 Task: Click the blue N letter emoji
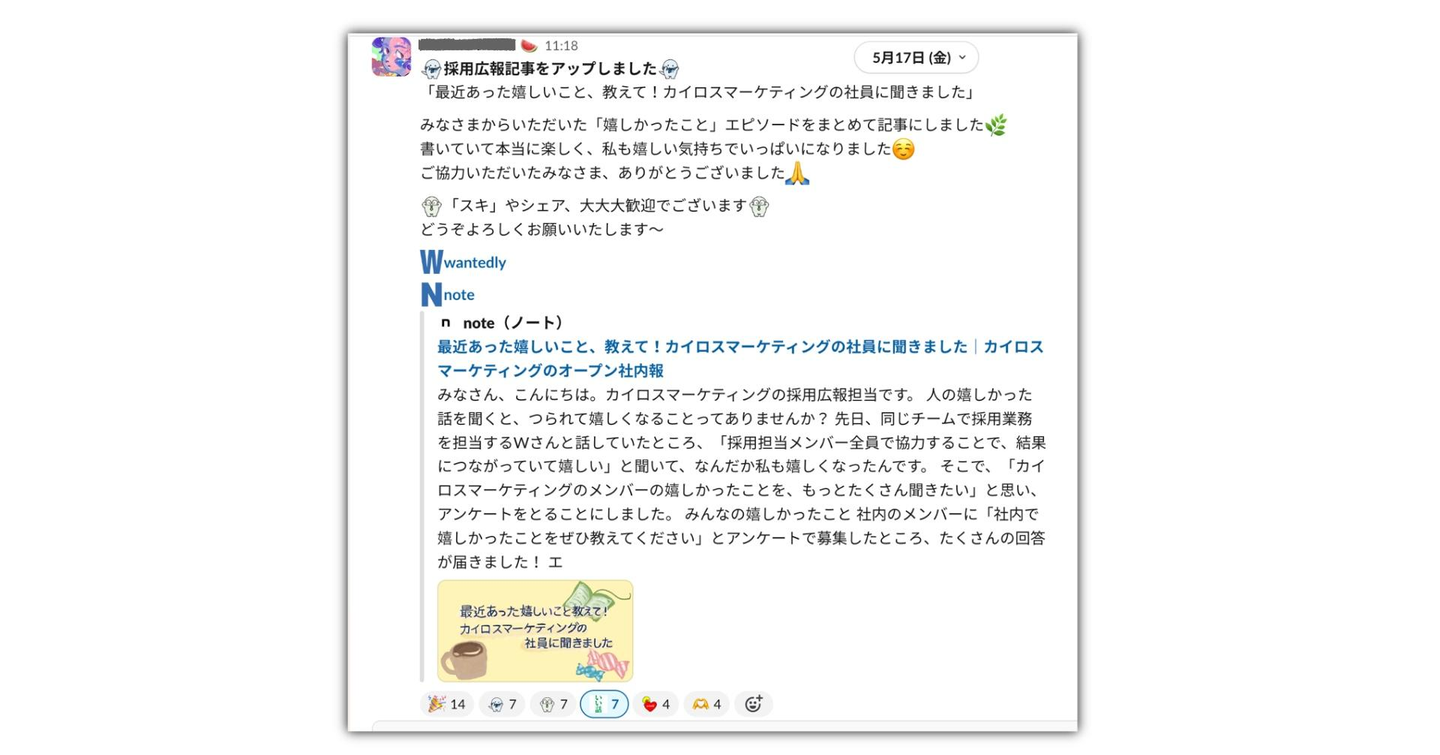(x=431, y=294)
